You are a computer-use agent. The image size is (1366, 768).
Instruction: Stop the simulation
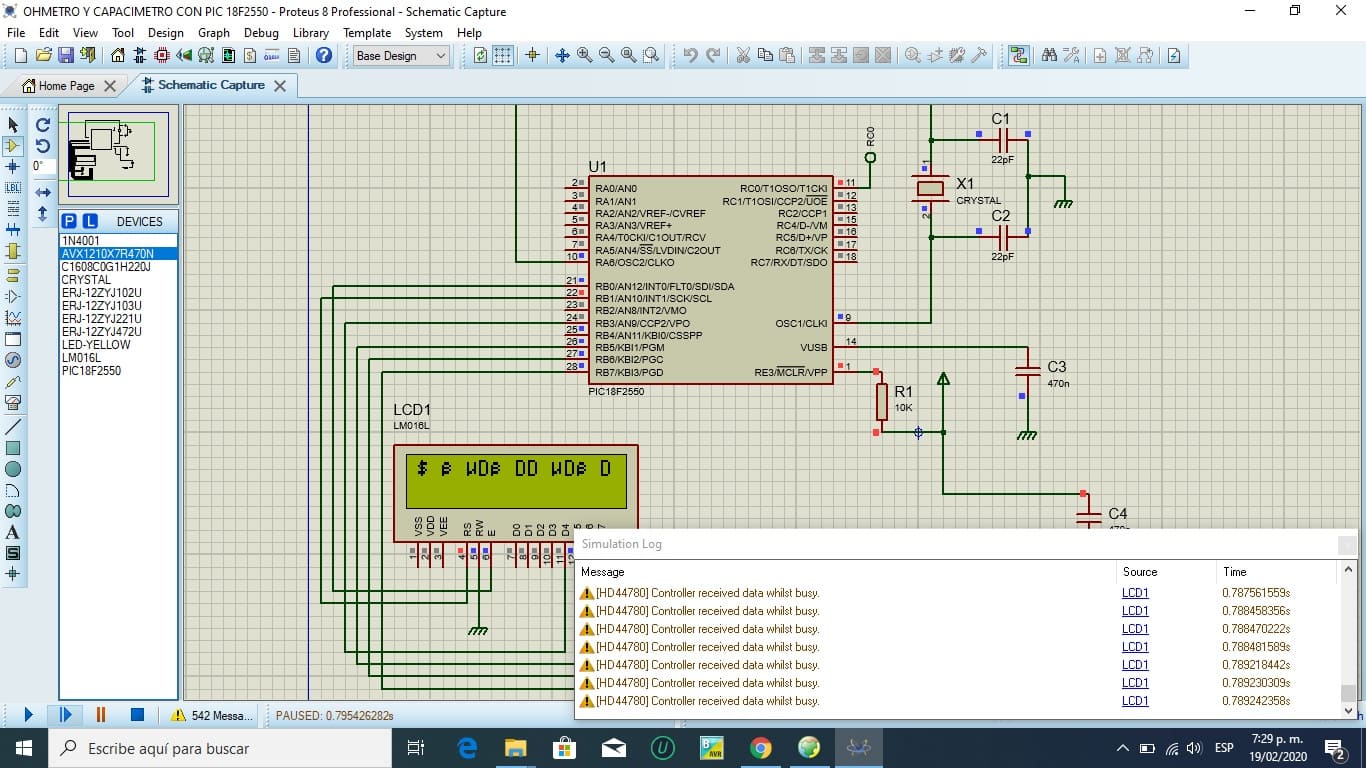[138, 715]
